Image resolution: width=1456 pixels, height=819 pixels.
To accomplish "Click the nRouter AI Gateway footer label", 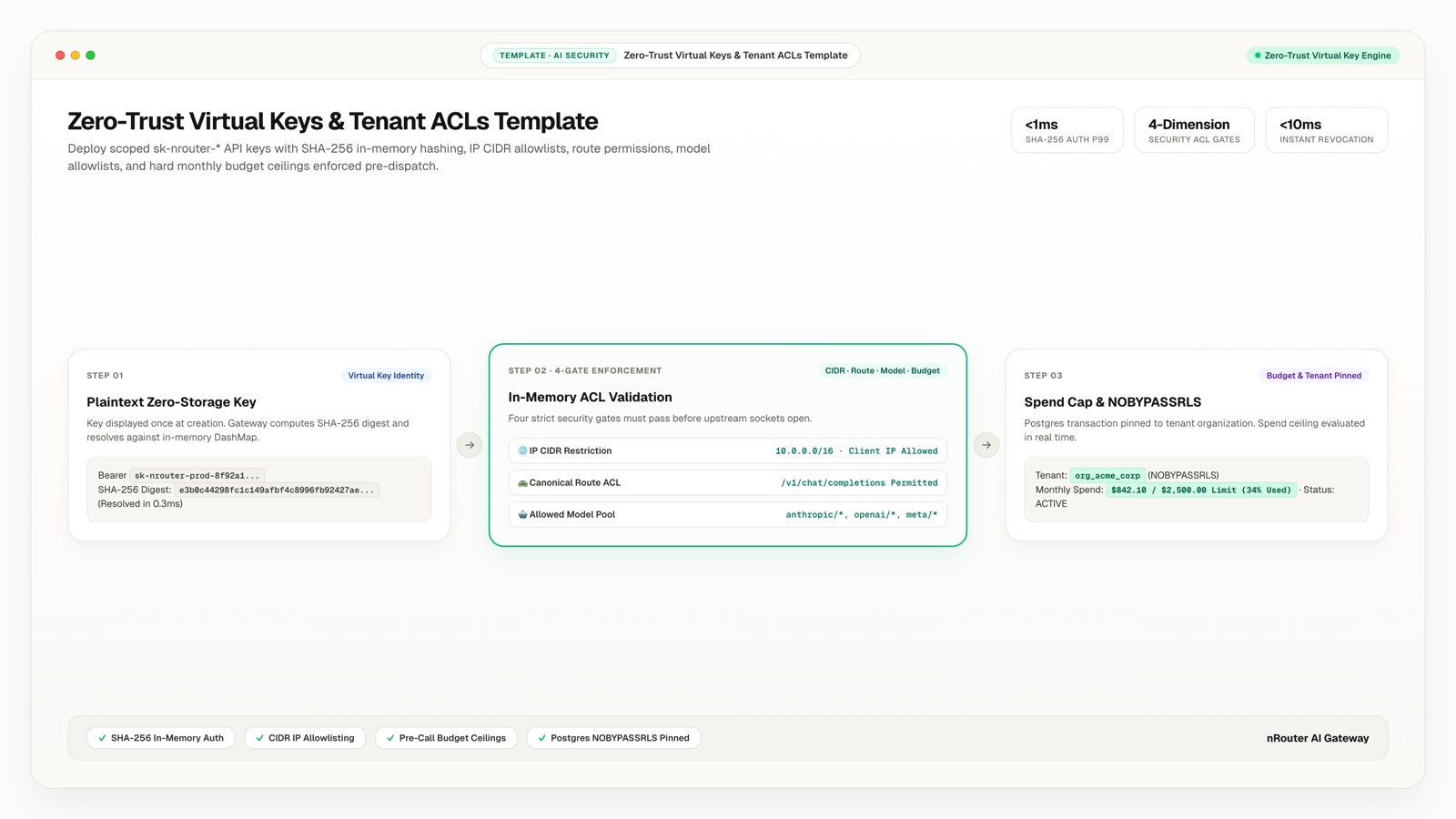I will [1318, 738].
